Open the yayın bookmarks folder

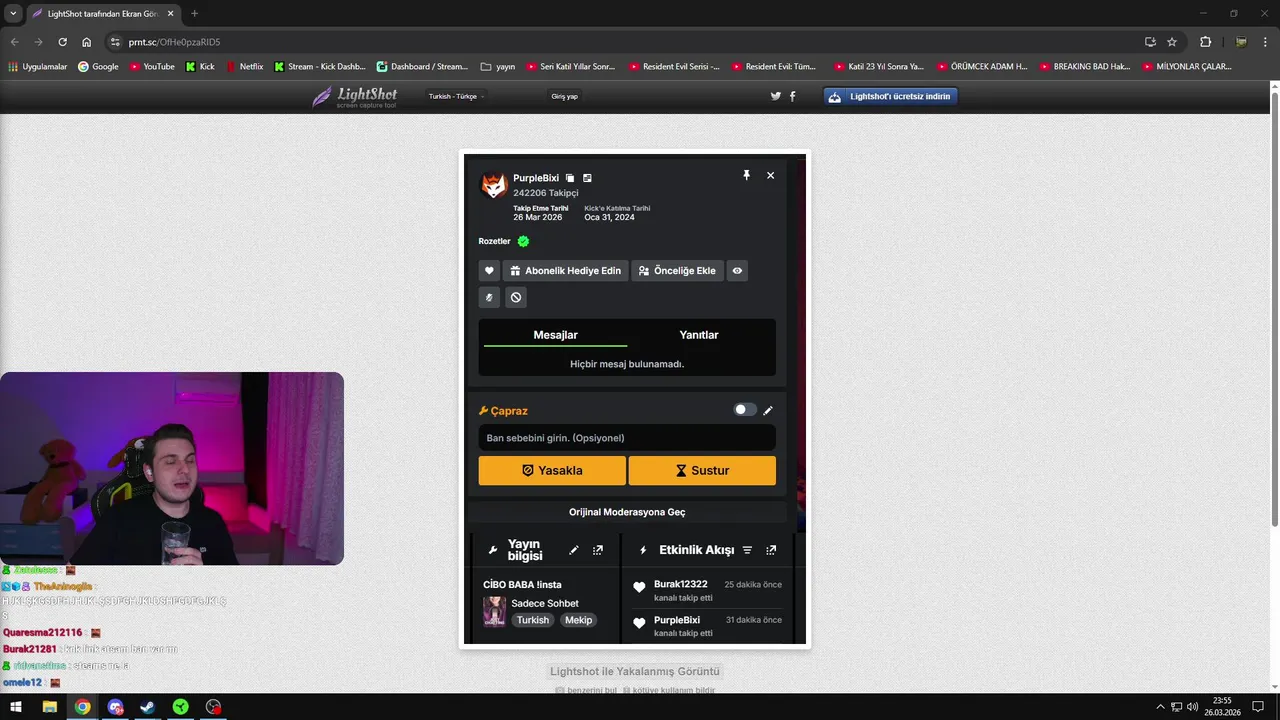coord(498,67)
